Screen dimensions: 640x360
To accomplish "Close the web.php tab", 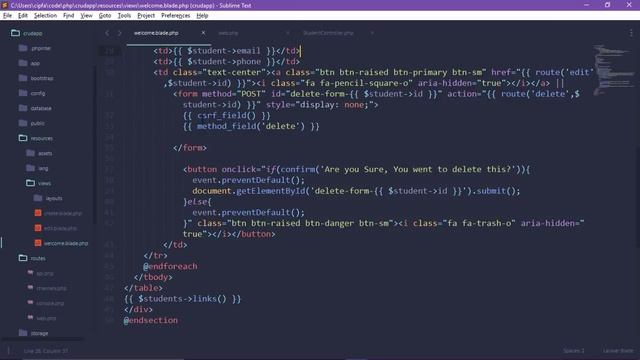I will coord(287,33).
